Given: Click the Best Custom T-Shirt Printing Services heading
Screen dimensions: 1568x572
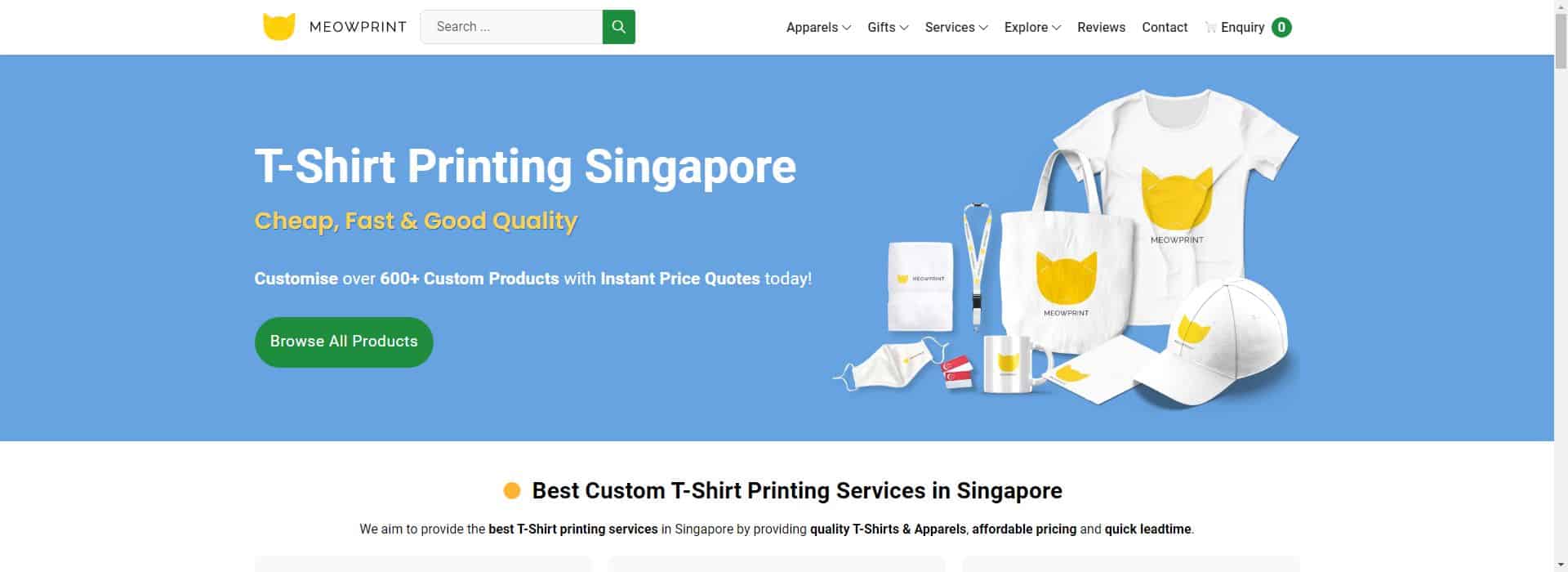Looking at the screenshot, I should pyautogui.click(x=797, y=490).
